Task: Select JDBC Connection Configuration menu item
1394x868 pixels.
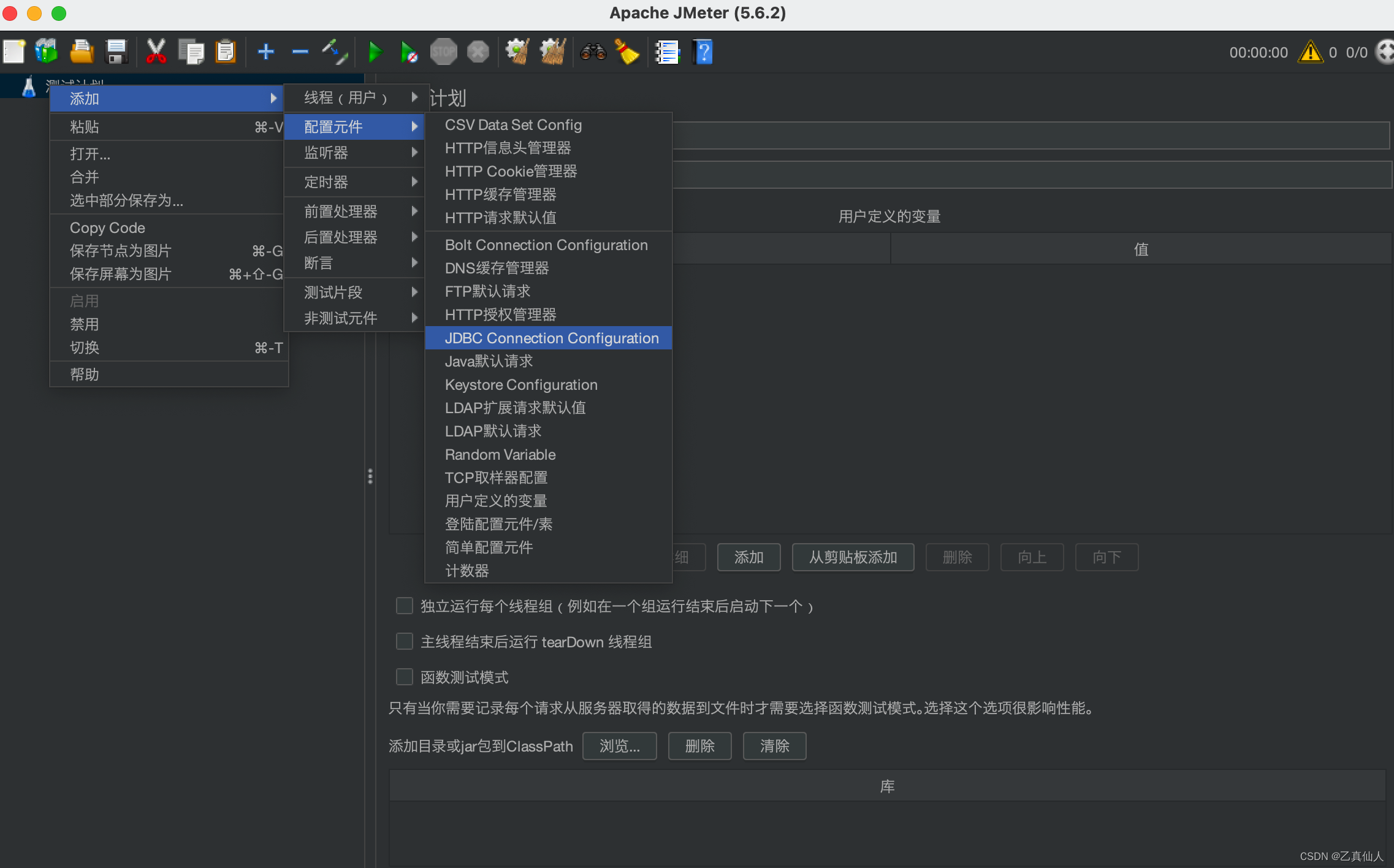Action: pyautogui.click(x=549, y=338)
